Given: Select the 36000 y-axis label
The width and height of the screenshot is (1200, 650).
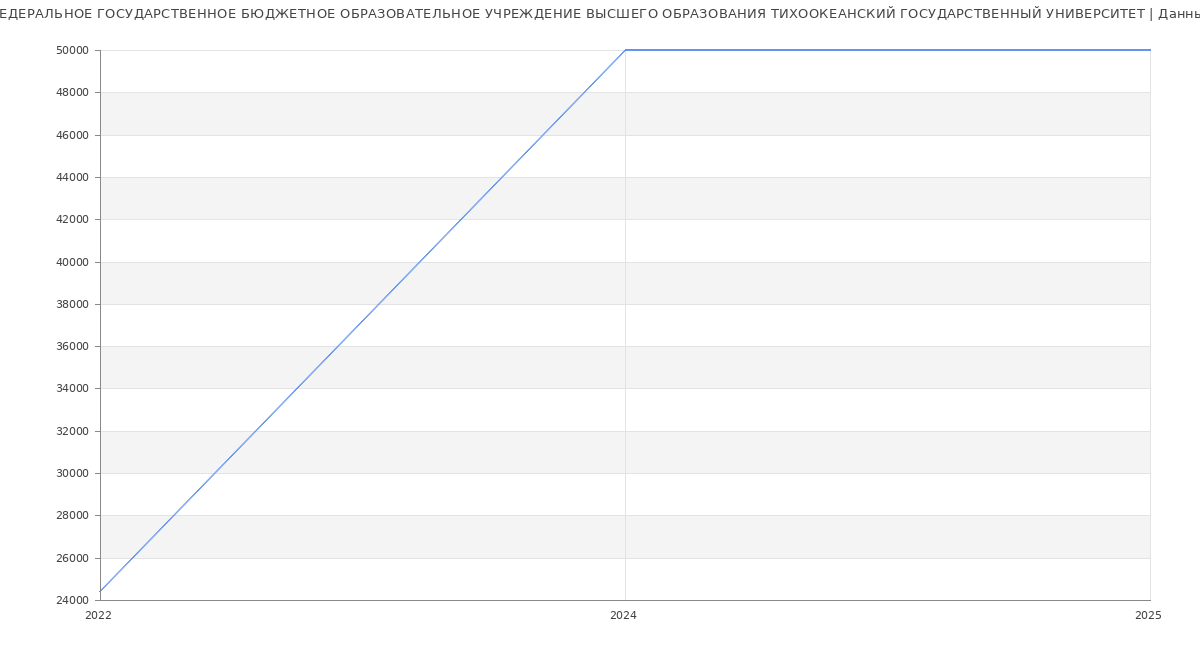Looking at the screenshot, I should click(x=73, y=347).
